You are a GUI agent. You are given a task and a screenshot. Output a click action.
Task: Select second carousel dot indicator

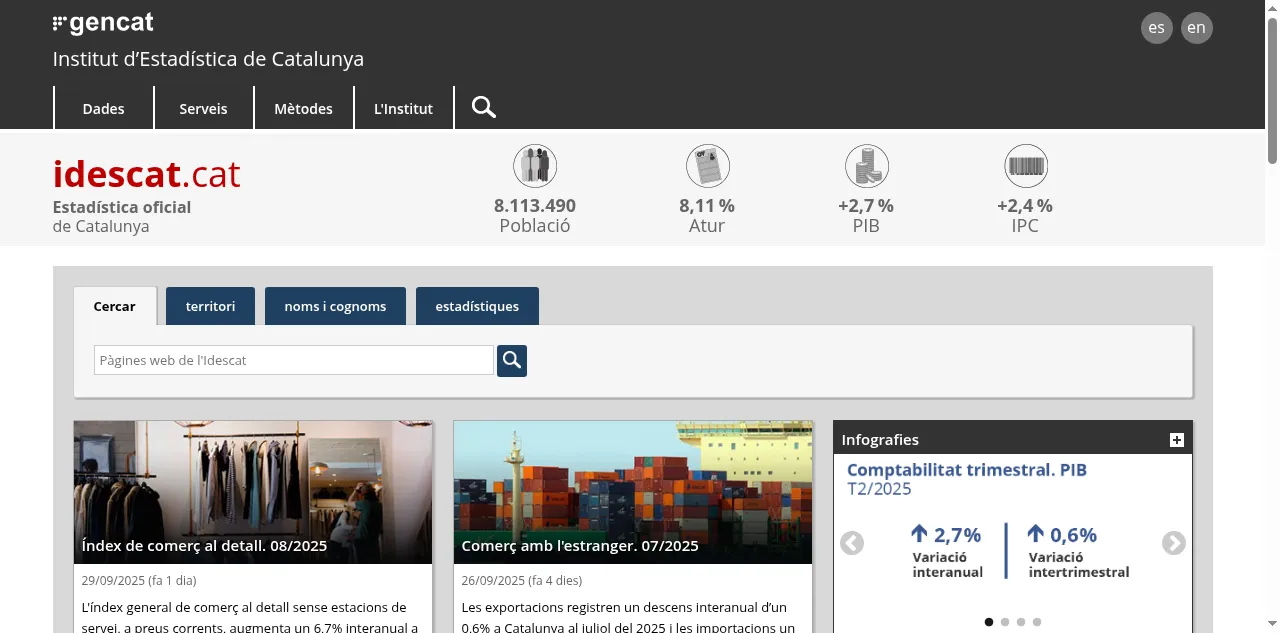coord(1005,622)
